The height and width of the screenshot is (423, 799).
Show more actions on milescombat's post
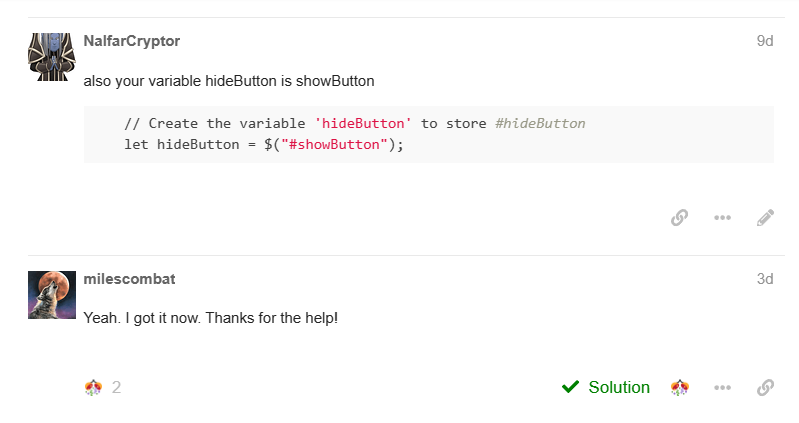(722, 387)
